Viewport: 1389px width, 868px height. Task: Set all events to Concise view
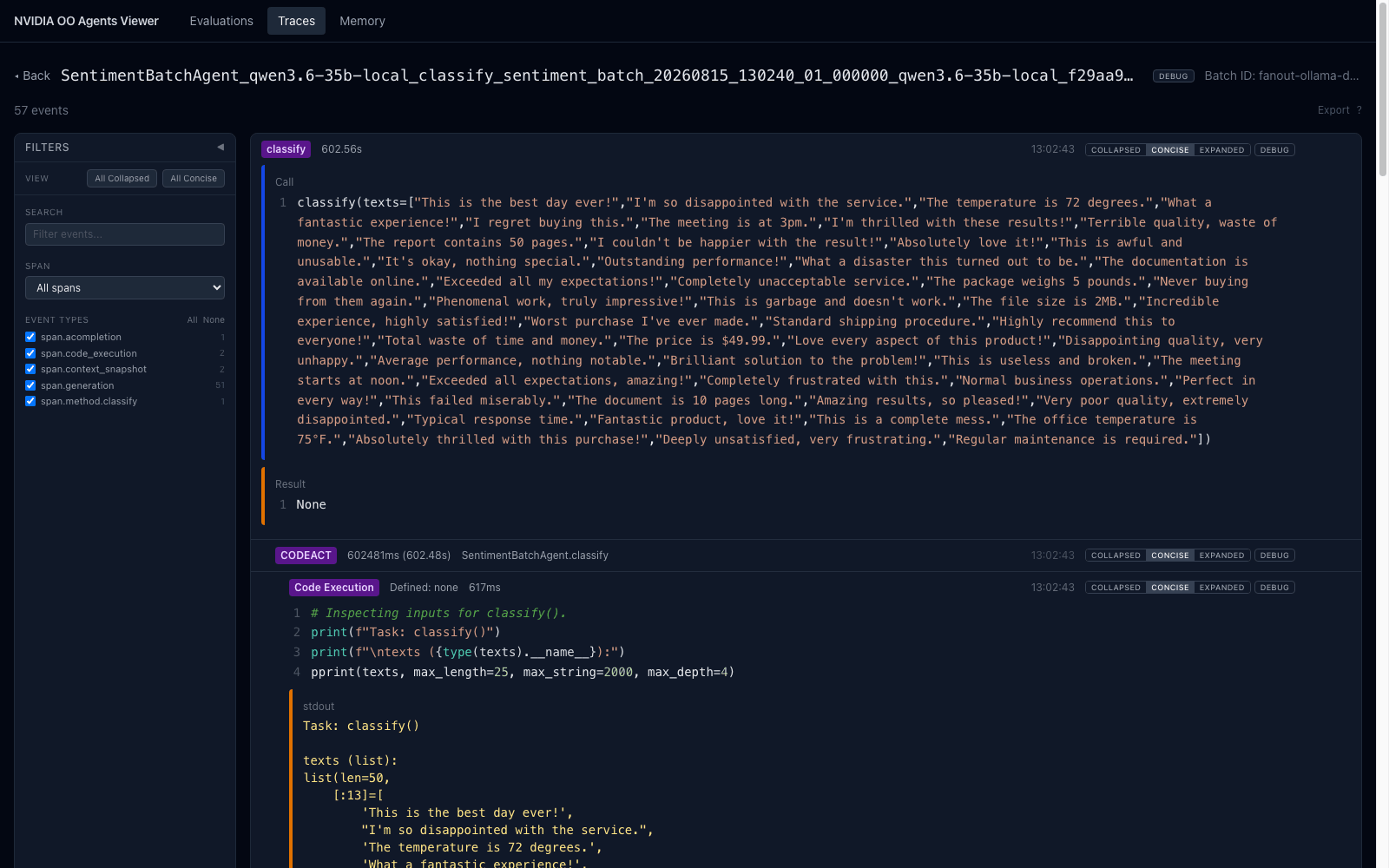[x=194, y=179]
